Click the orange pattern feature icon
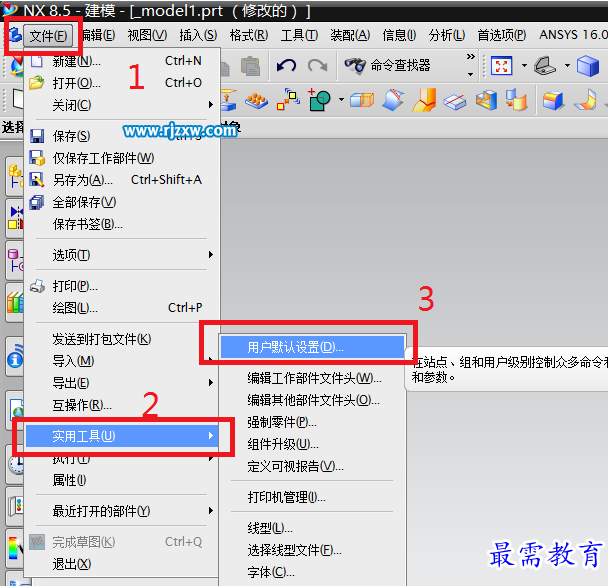 point(256,100)
